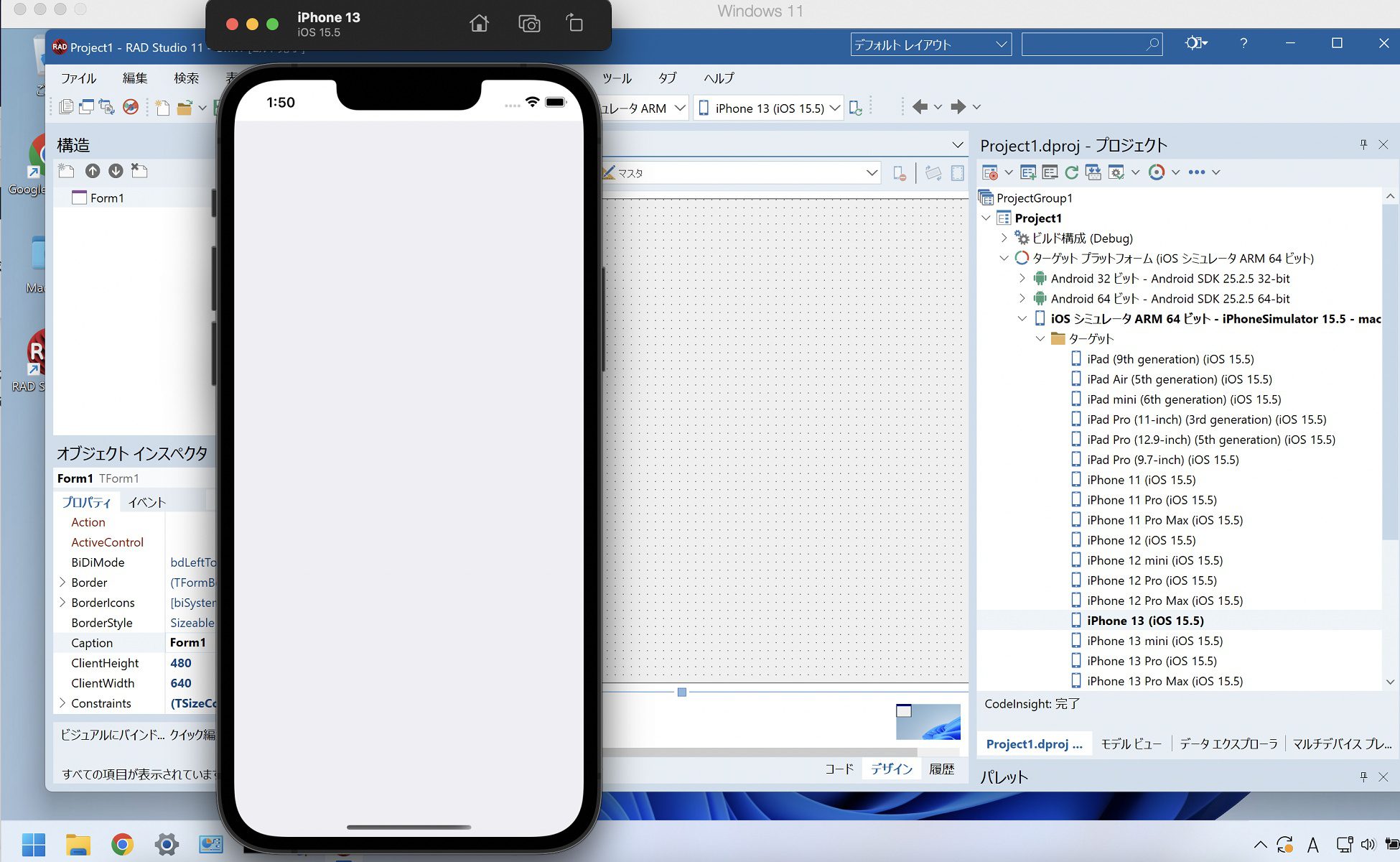Open the デフォルト レイアウト layout dropdown
Viewport: 1400px width, 862px height.
click(930, 45)
